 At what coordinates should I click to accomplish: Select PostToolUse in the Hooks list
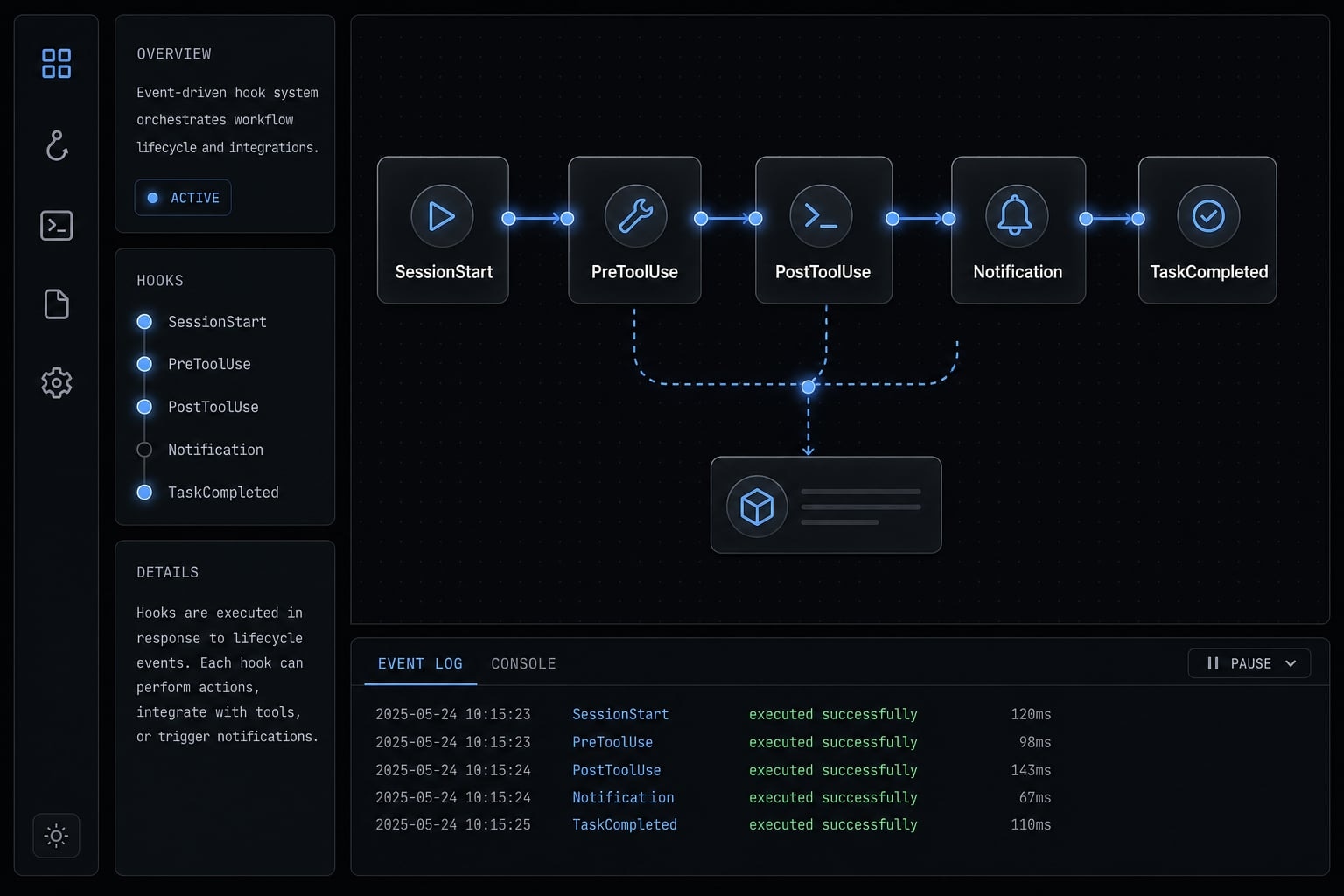213,407
